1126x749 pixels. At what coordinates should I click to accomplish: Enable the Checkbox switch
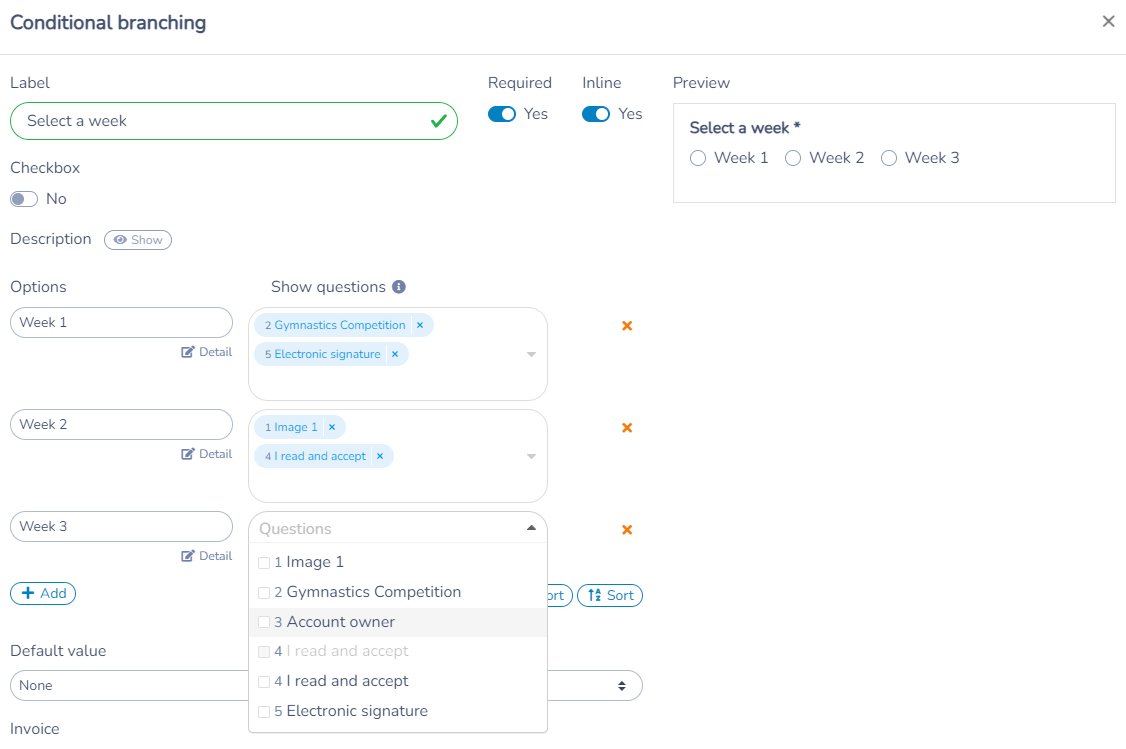(x=24, y=199)
